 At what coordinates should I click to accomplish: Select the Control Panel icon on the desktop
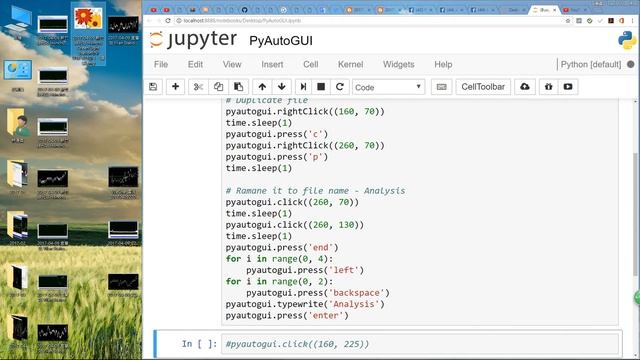pyautogui.click(x=18, y=76)
